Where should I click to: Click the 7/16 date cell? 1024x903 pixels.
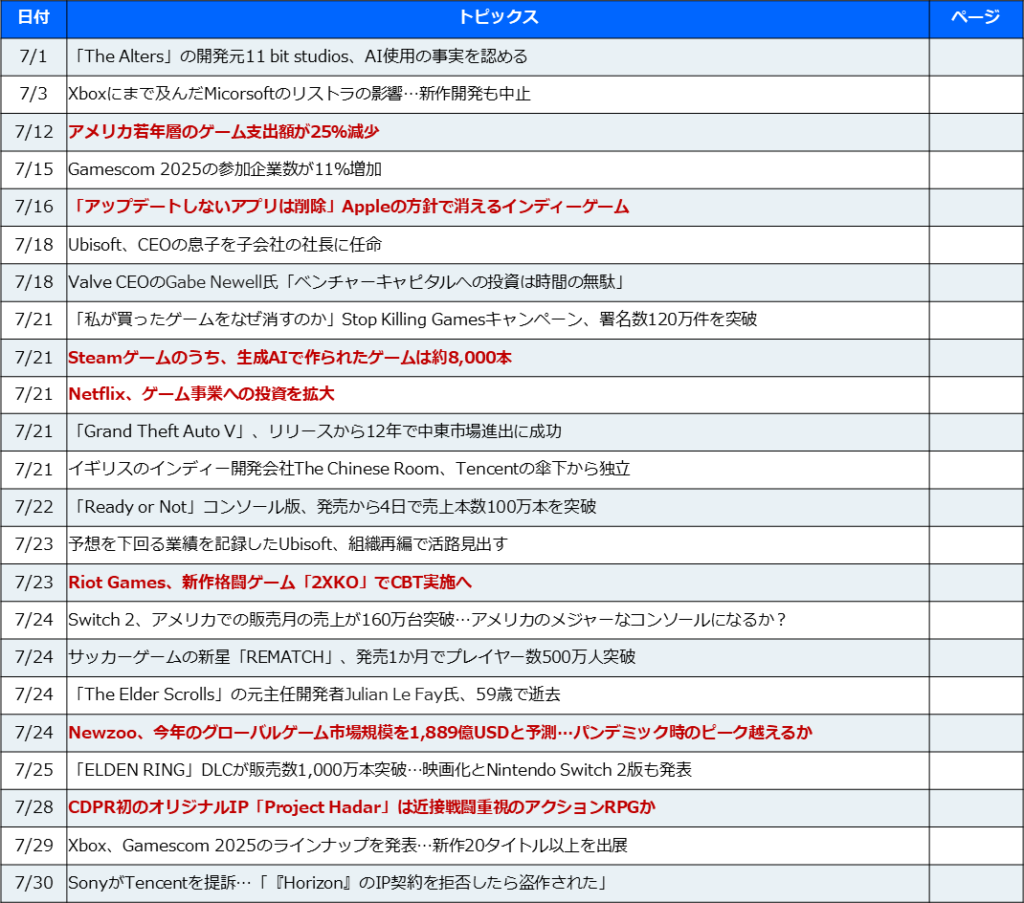tap(33, 207)
